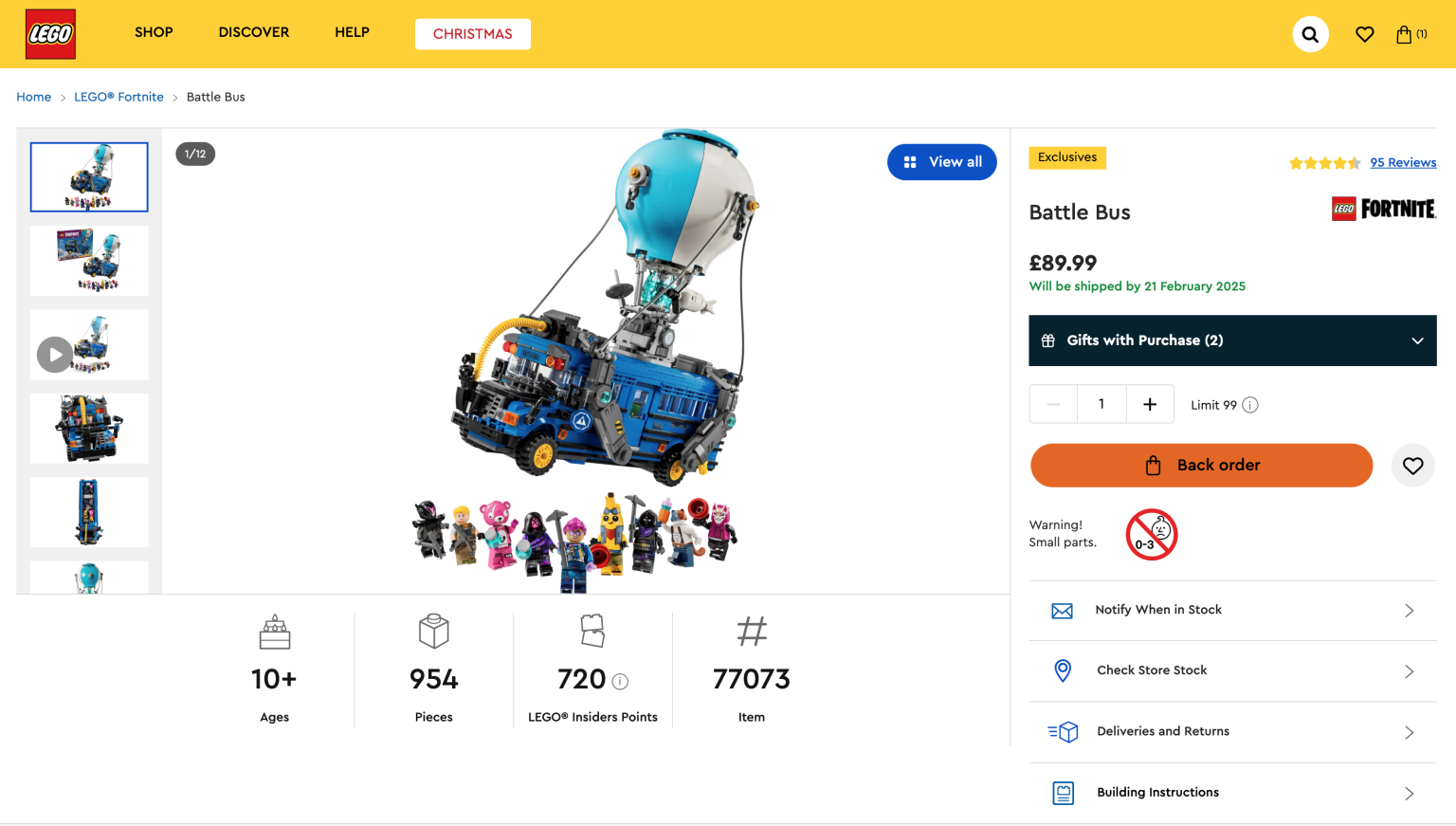1456x826 pixels.
Task: Increase quantity using the plus stepper
Action: (x=1150, y=404)
